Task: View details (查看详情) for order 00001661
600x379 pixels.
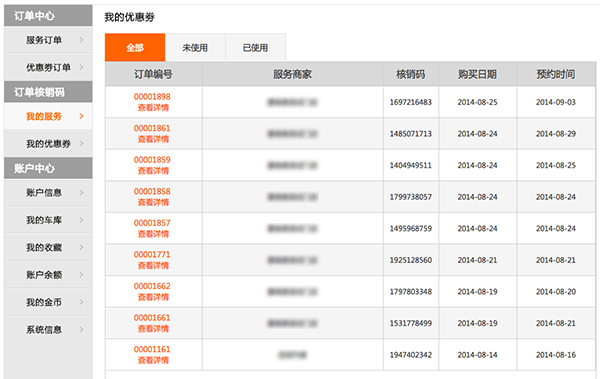Action: (x=153, y=329)
